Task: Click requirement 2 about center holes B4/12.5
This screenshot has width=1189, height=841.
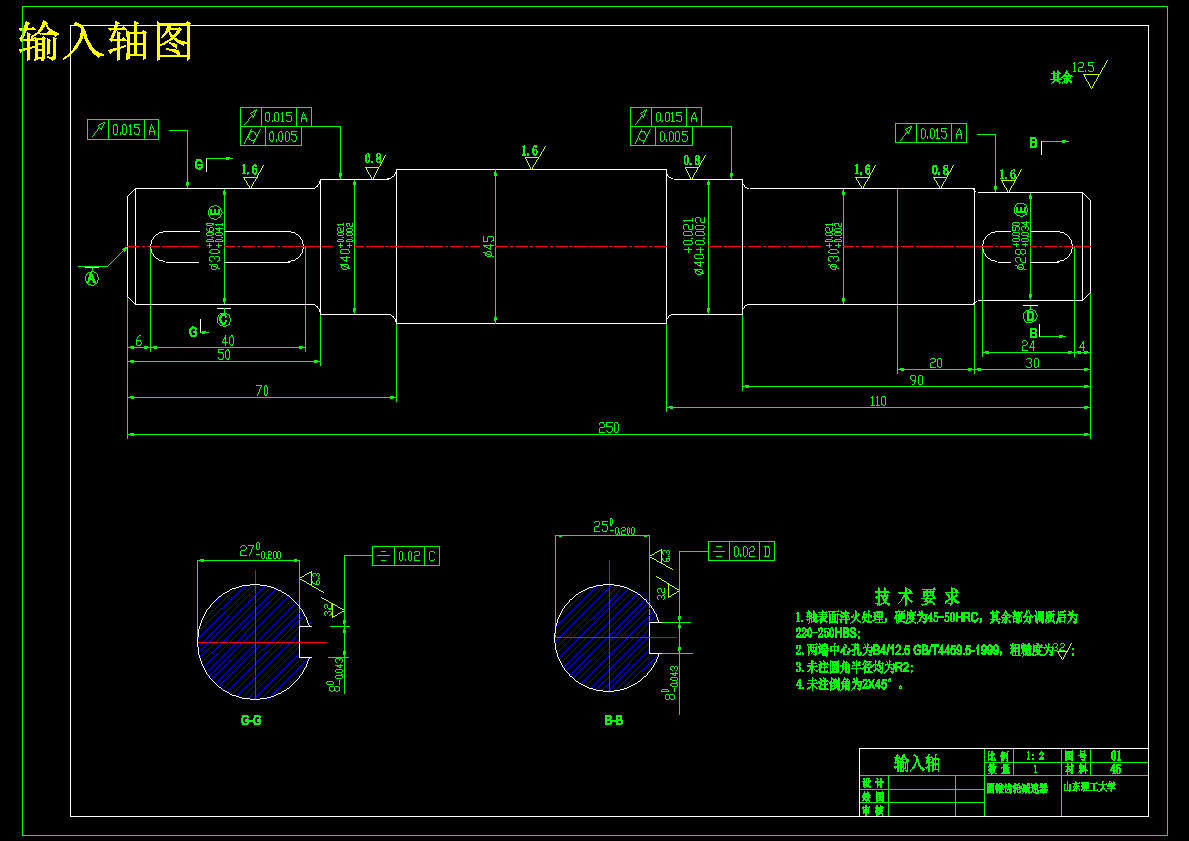Action: pos(935,651)
